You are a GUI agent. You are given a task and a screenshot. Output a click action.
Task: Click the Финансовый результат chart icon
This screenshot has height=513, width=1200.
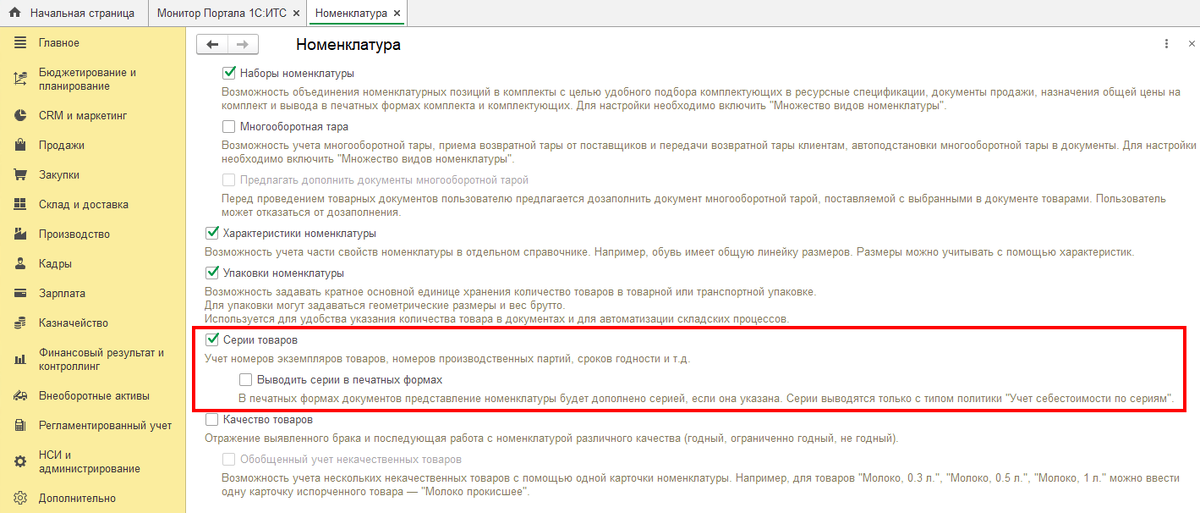(x=19, y=359)
